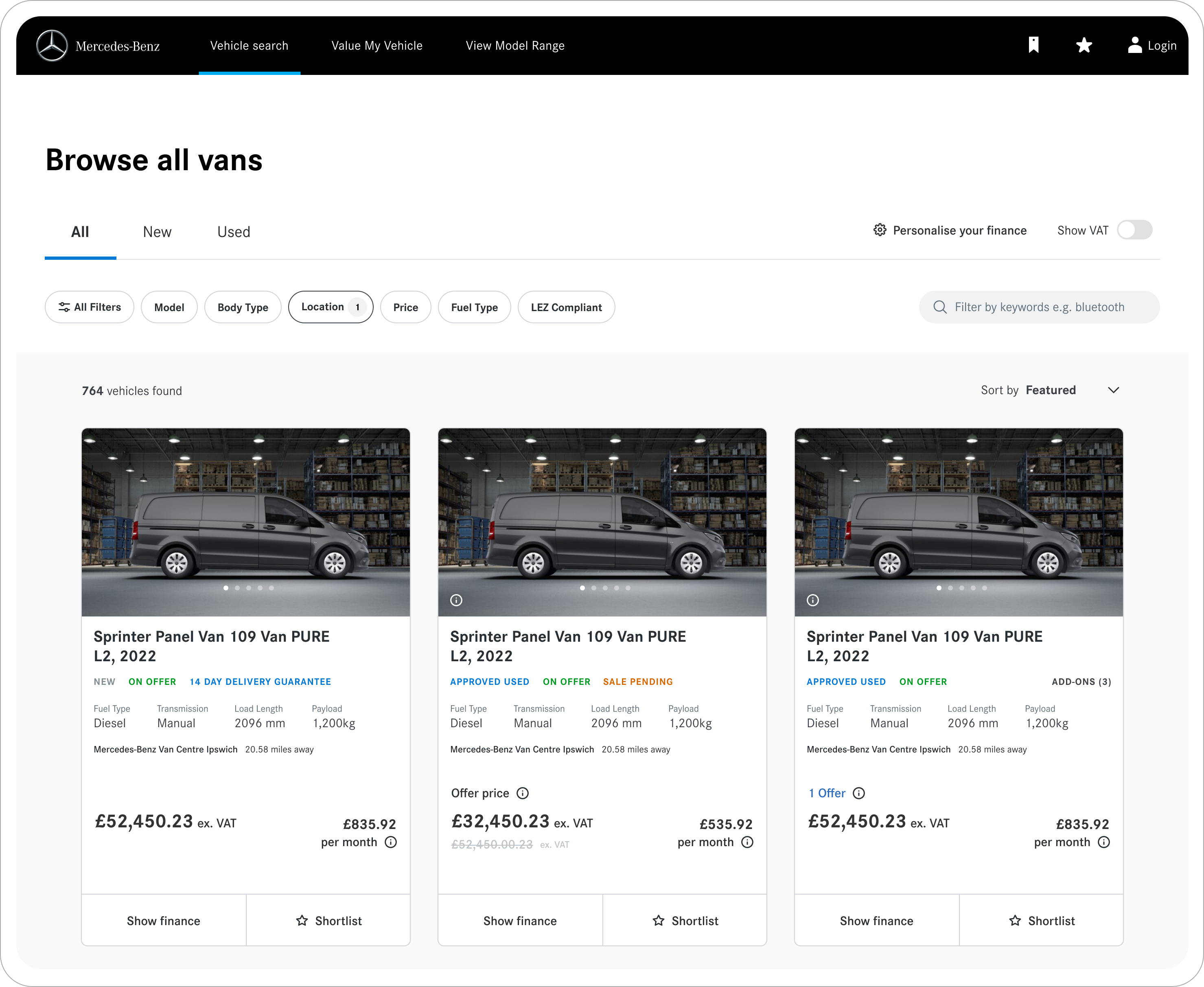Toggle the Show VAT switch
Image resolution: width=1204 pixels, height=987 pixels.
tap(1135, 230)
